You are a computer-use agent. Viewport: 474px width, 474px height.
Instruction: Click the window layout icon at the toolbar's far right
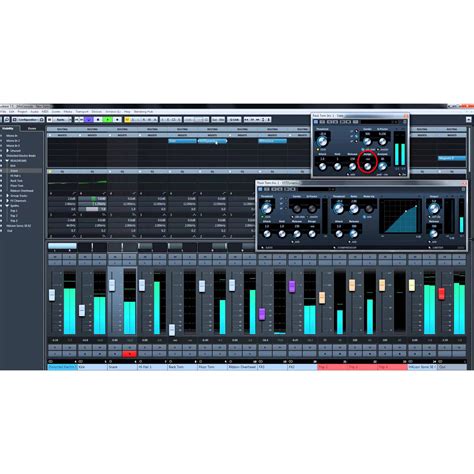point(468,119)
